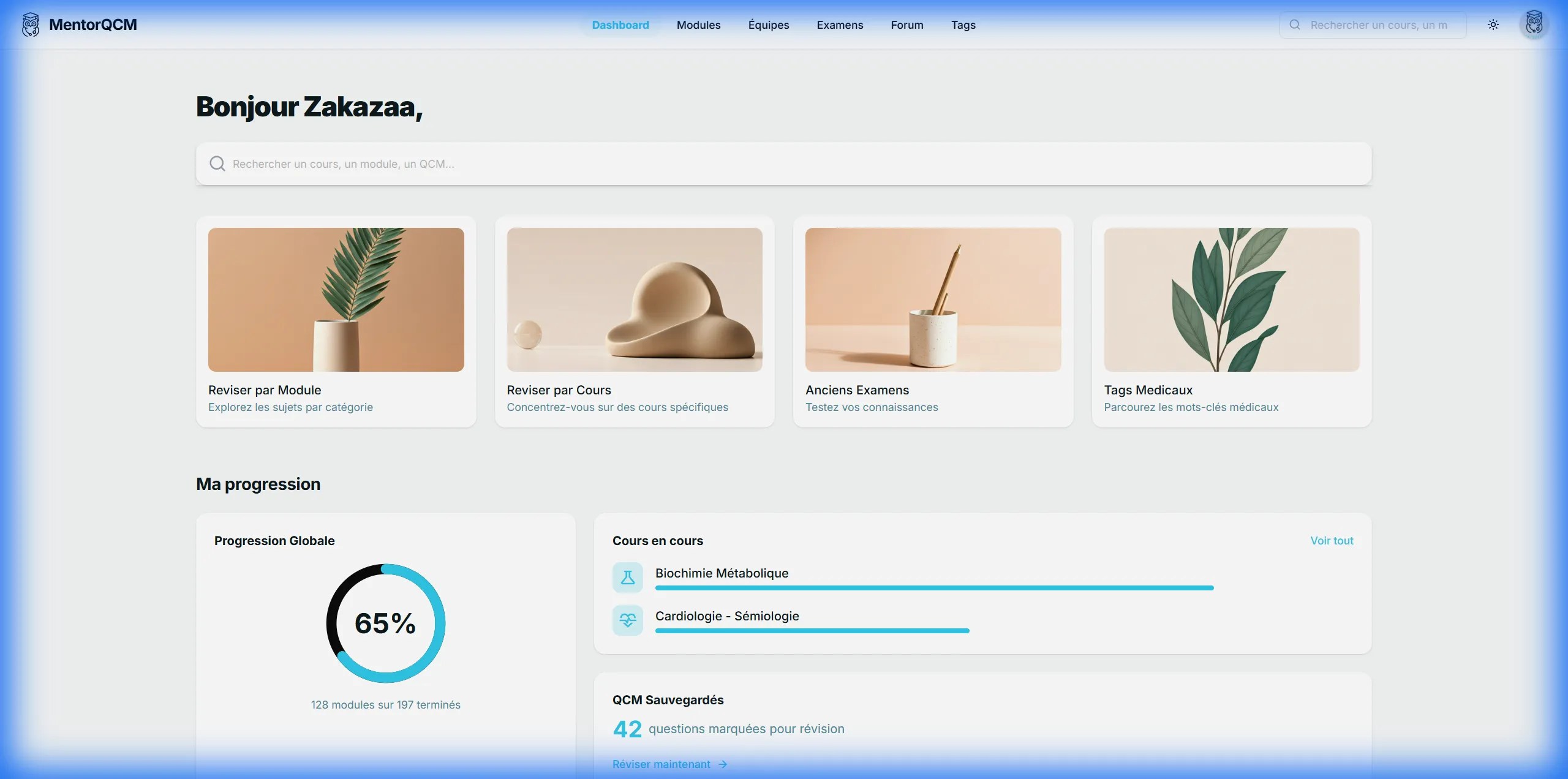
Task: Click the Biochimie Métabolique flask icon
Action: tap(628, 578)
